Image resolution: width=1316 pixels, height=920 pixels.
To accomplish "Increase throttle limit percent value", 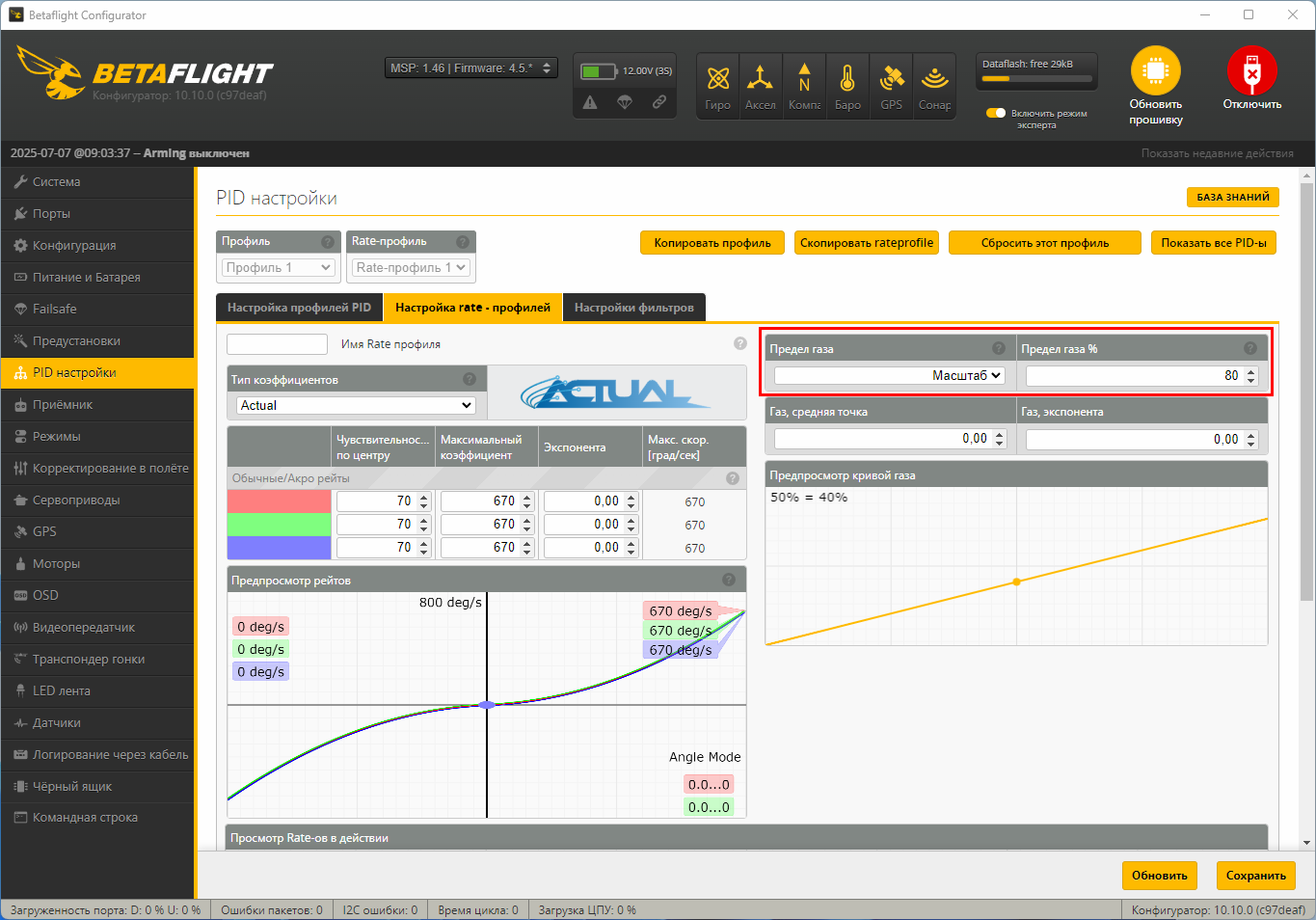I will [1251, 371].
